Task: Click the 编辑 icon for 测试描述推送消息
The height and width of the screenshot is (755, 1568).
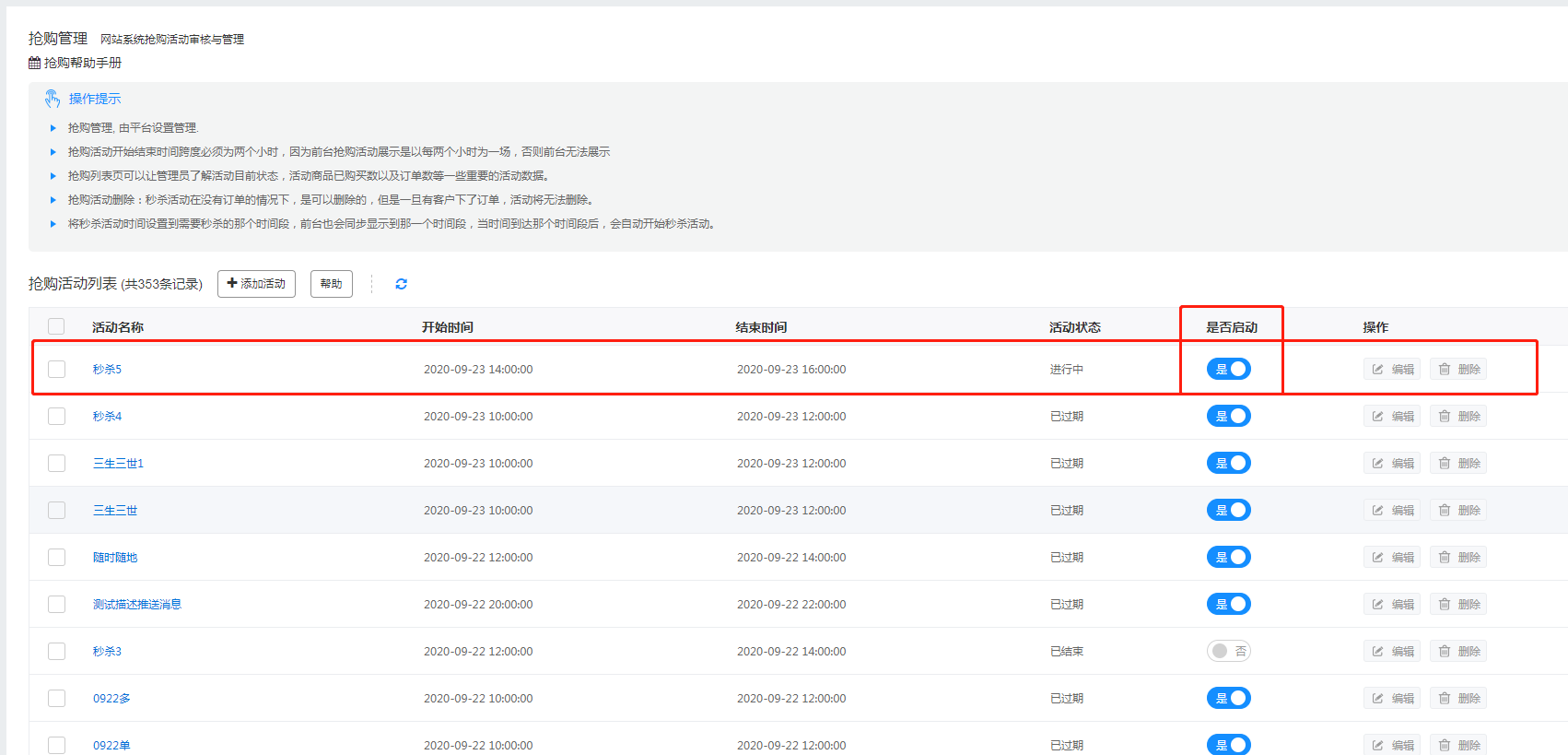Action: 1378,605
